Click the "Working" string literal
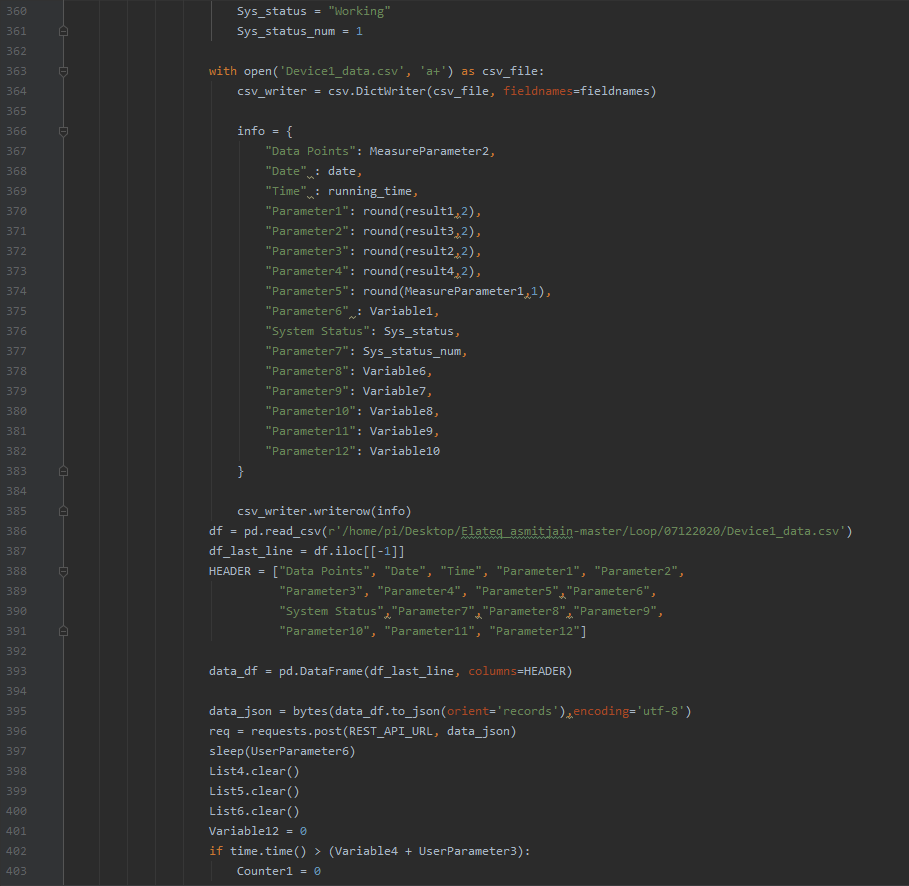This screenshot has height=886, width=909. pyautogui.click(x=359, y=11)
